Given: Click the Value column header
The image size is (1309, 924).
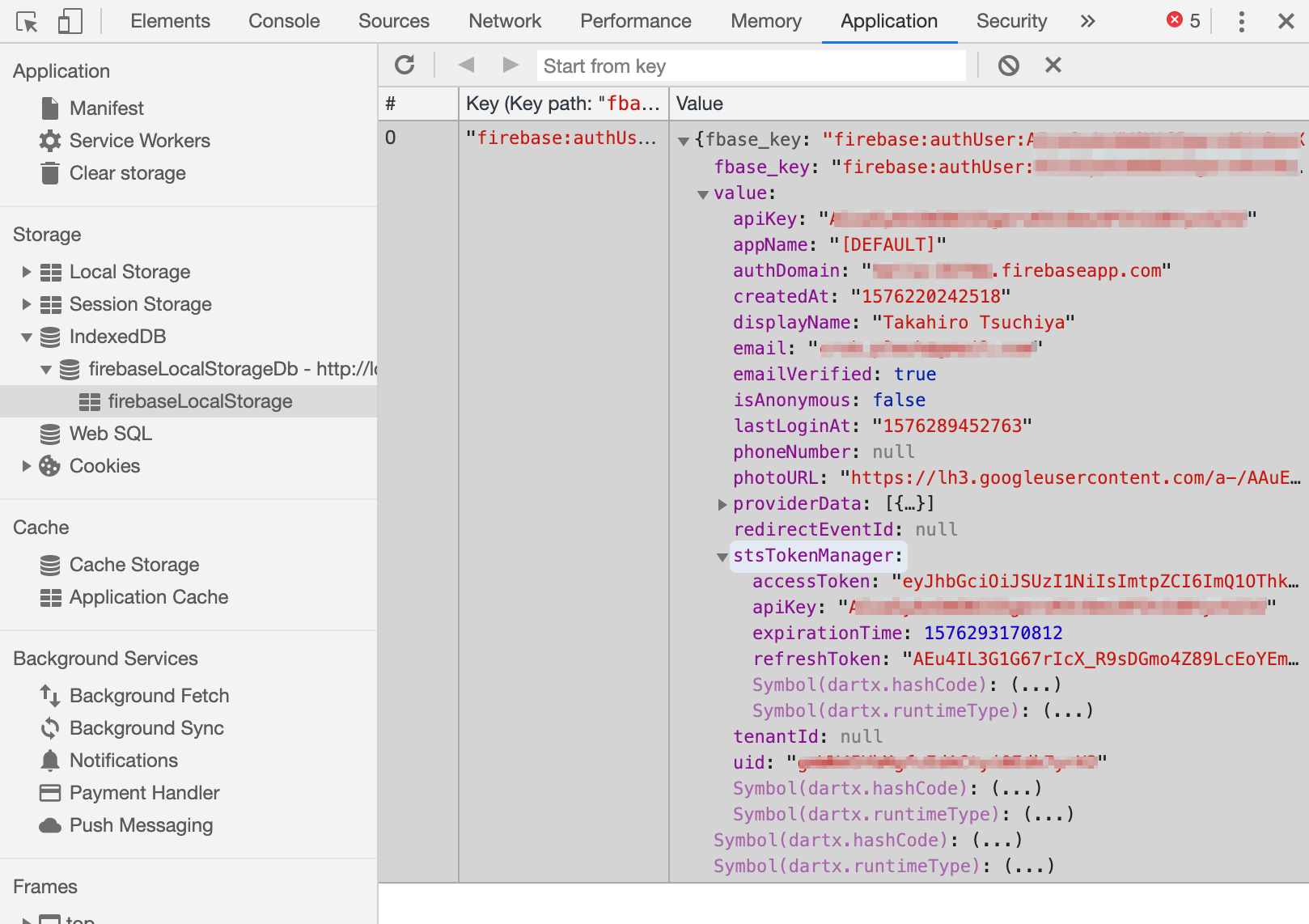Looking at the screenshot, I should click(989, 104).
